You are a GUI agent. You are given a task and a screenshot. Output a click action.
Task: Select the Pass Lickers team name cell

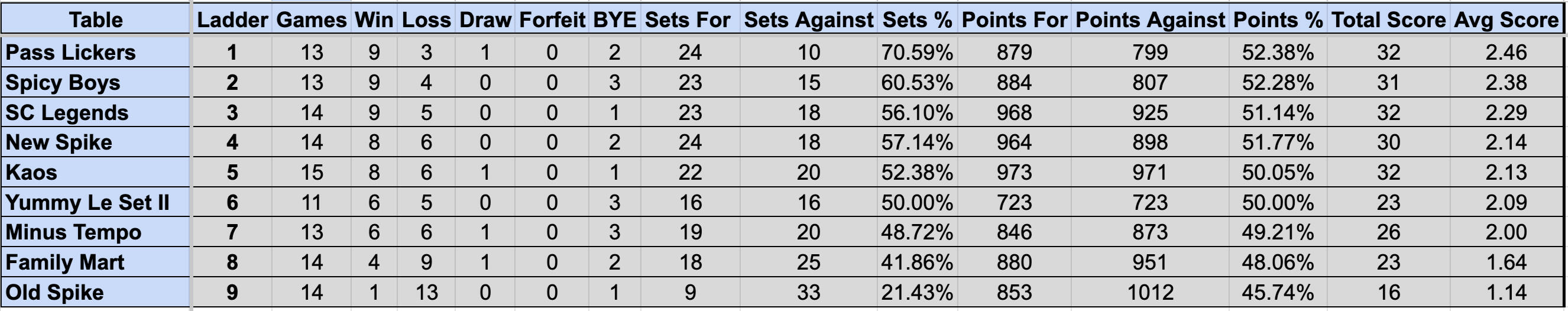pyautogui.click(x=96, y=53)
